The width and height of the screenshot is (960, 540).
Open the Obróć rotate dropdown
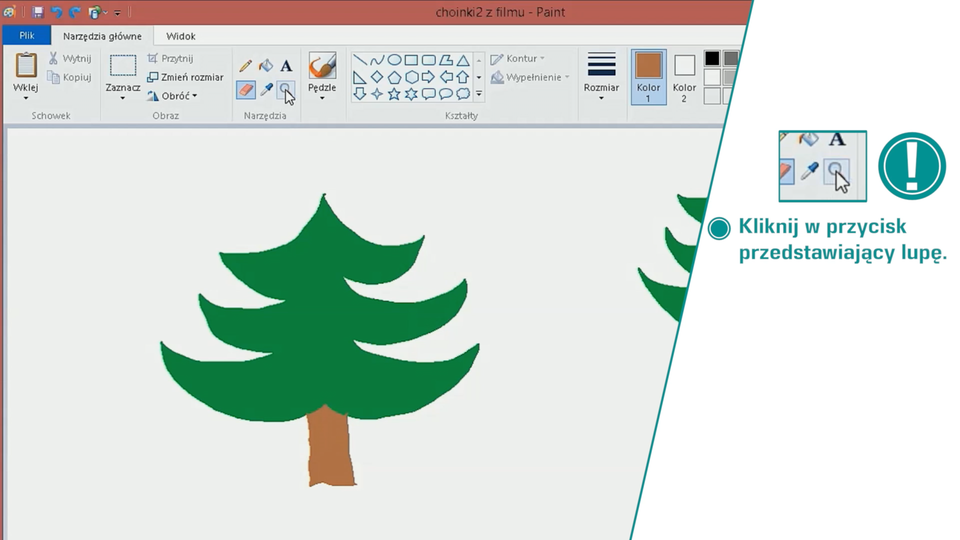(172, 96)
